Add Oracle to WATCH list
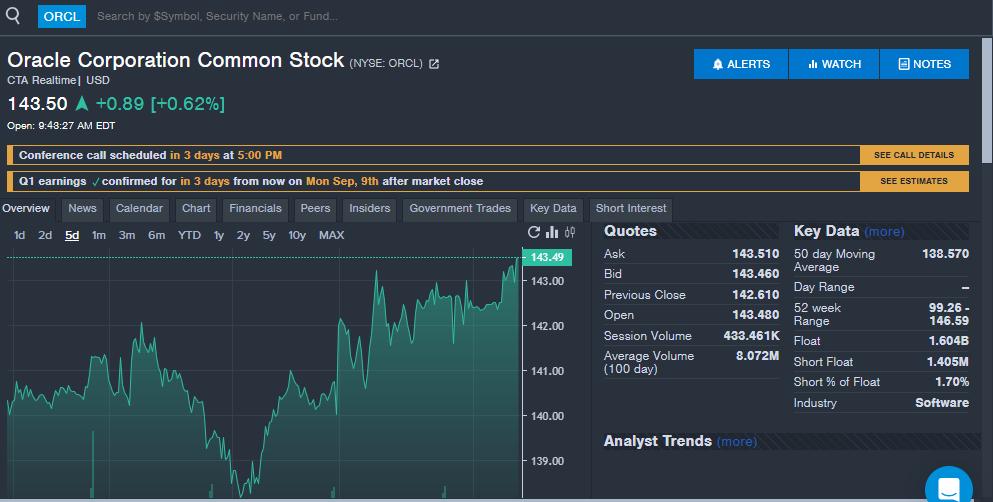 pos(834,64)
